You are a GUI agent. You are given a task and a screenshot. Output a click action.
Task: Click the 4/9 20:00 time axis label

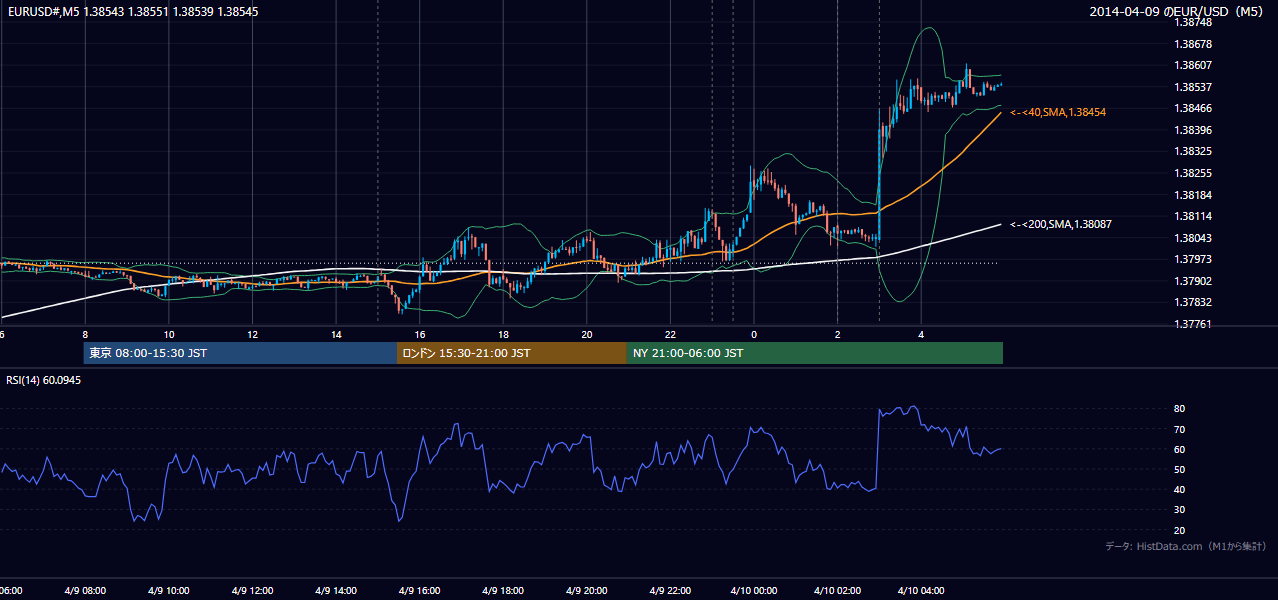click(x=587, y=590)
